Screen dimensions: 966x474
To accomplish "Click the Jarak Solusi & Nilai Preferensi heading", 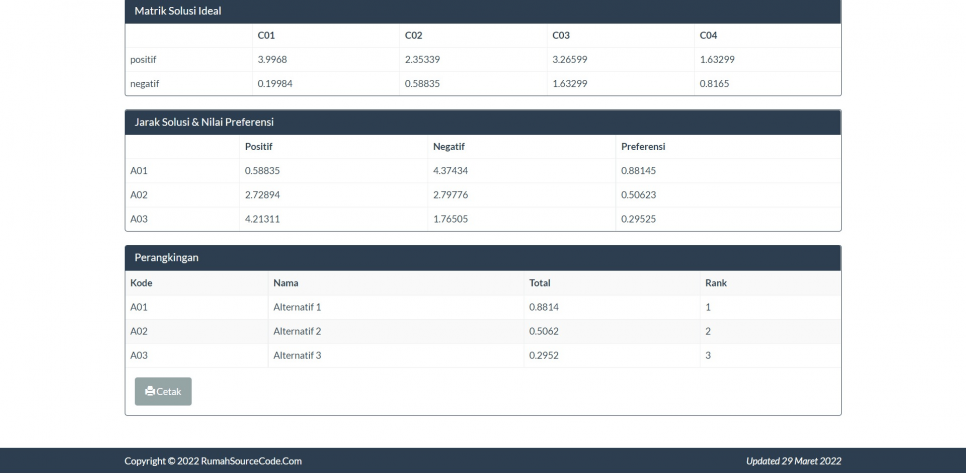I will click(204, 122).
